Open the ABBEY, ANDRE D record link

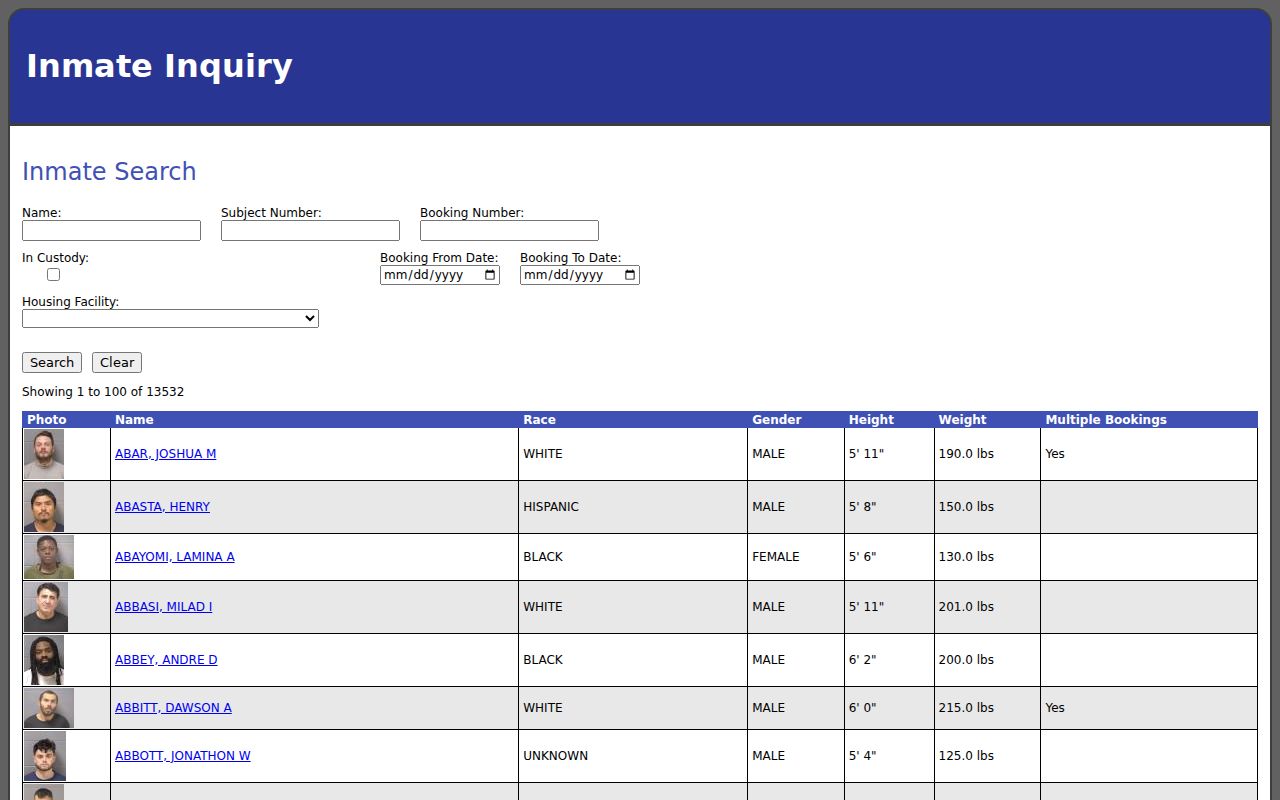click(166, 660)
